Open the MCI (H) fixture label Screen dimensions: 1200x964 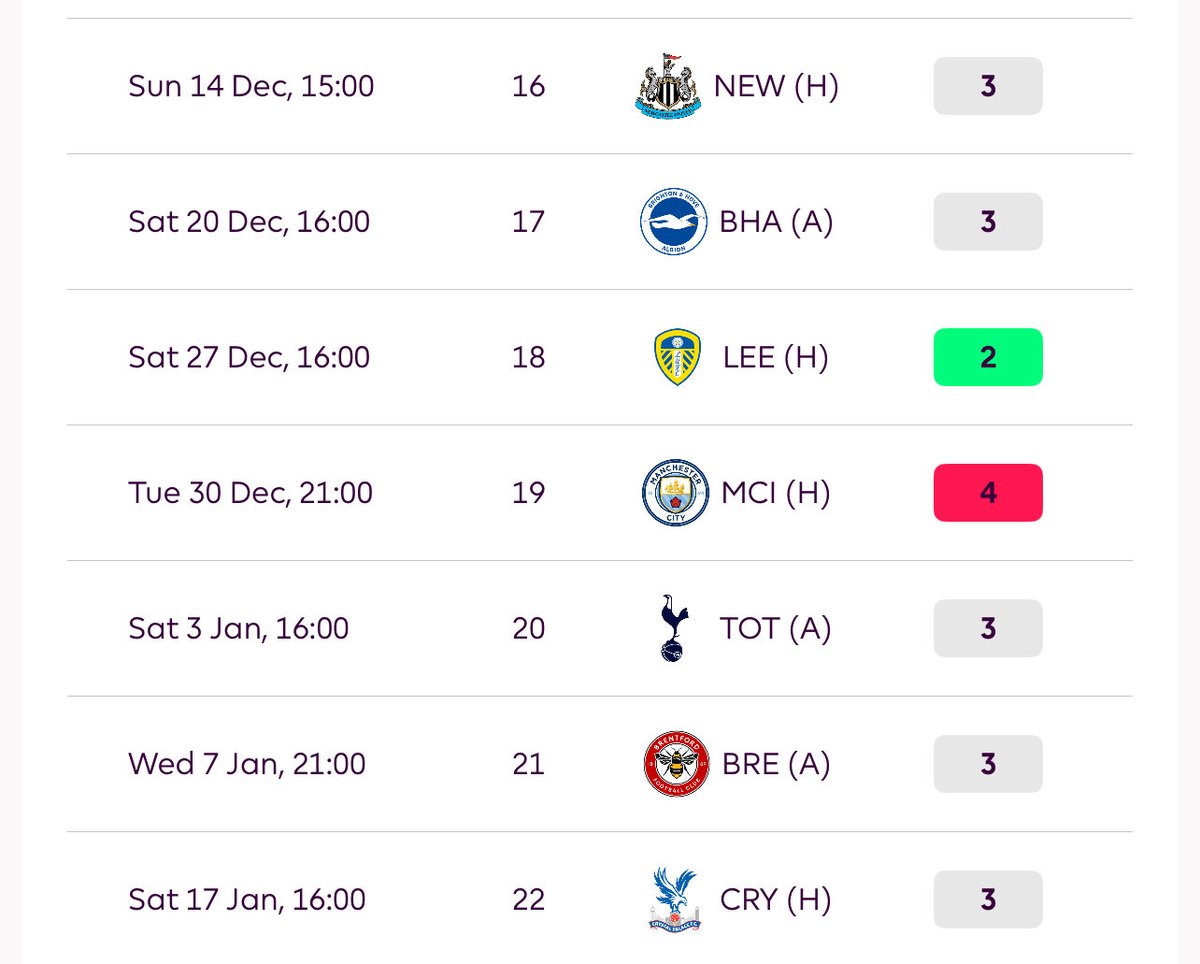click(x=776, y=493)
